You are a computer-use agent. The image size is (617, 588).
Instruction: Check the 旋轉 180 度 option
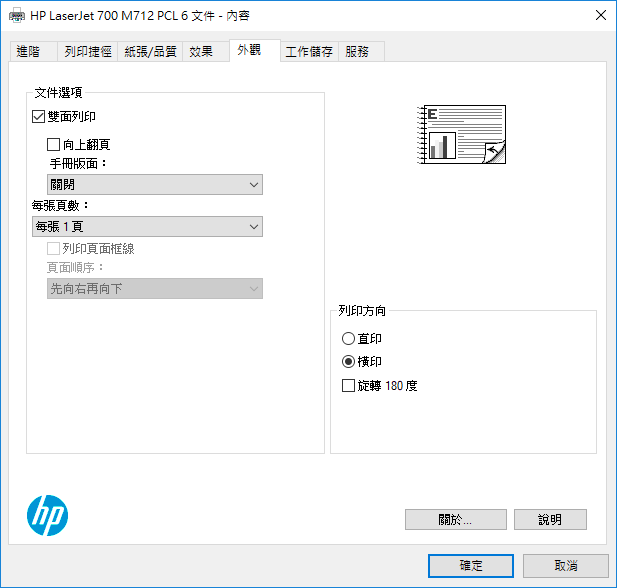348,385
